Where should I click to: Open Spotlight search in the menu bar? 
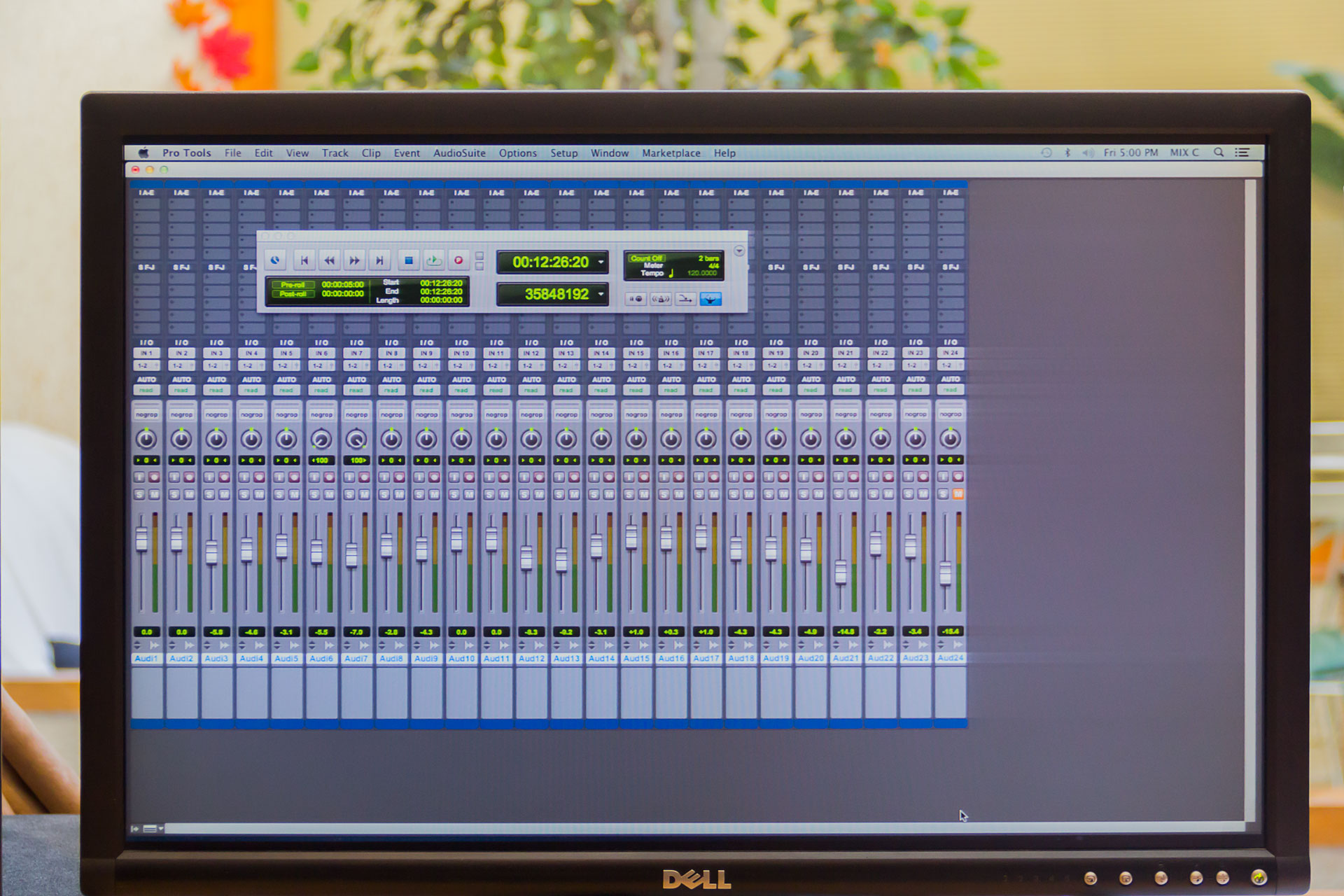(1219, 153)
